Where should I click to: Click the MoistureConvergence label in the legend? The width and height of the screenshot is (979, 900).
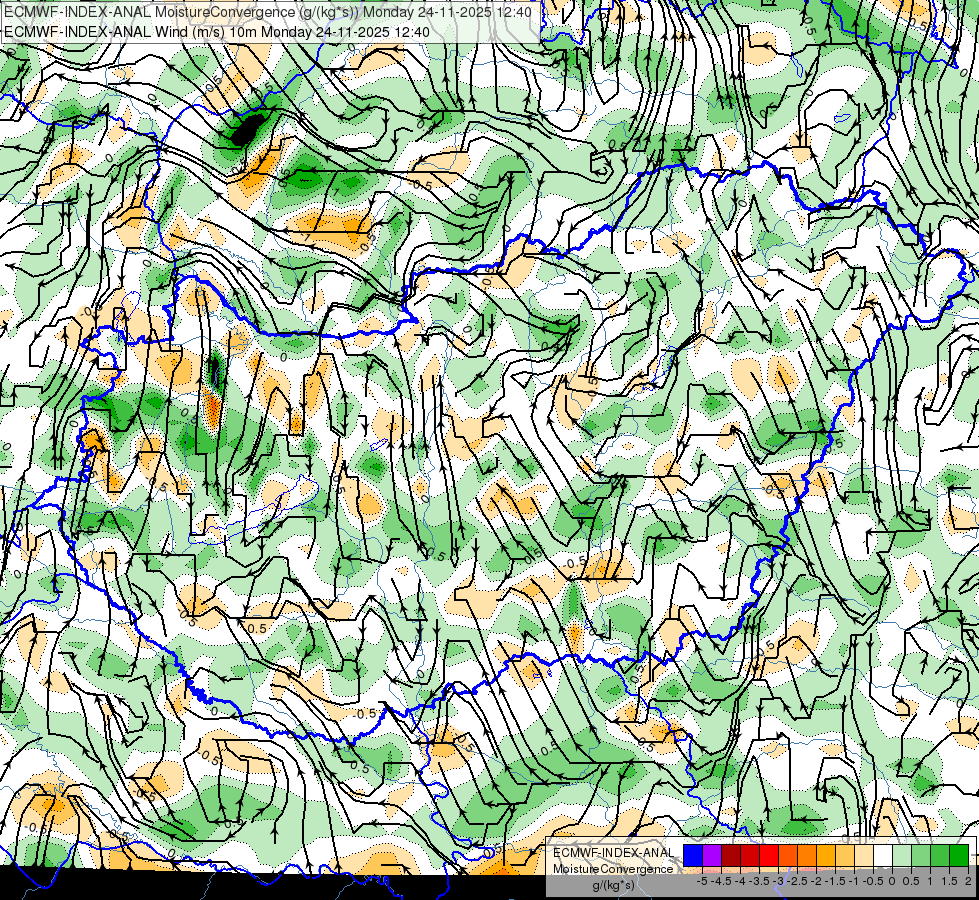click(612, 869)
